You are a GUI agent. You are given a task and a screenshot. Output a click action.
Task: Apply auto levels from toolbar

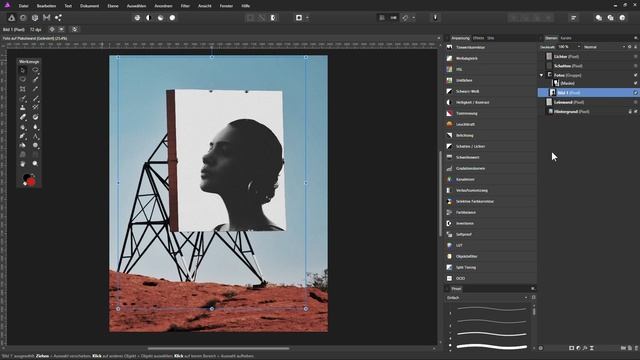coord(137,18)
